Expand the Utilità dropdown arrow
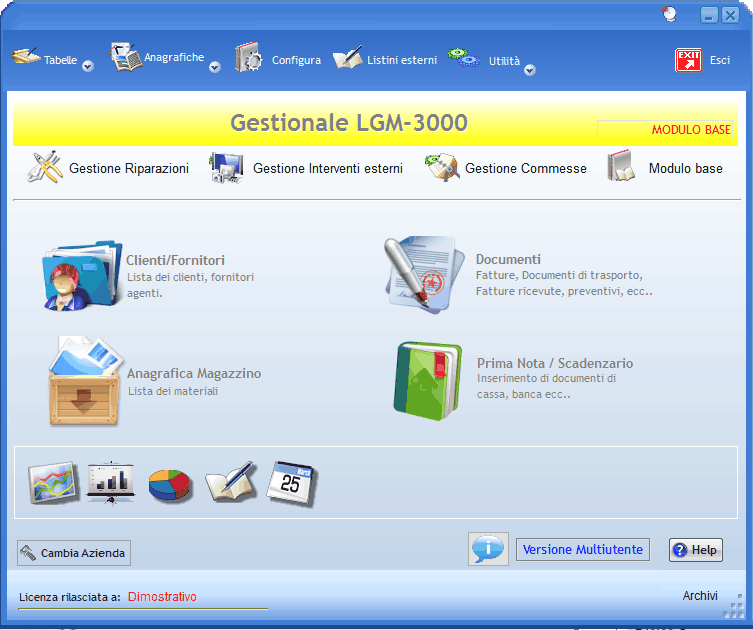This screenshot has width=753, height=630. (x=530, y=70)
